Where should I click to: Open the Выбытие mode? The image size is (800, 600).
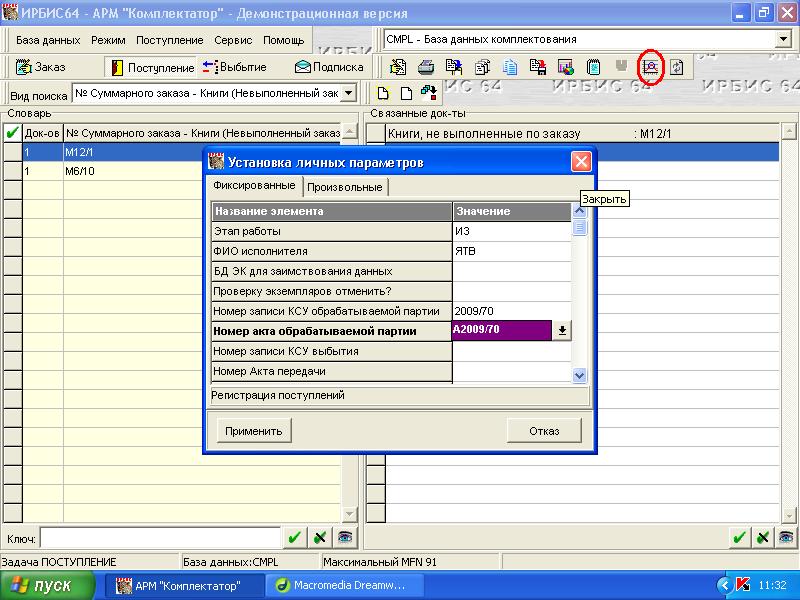click(x=234, y=67)
